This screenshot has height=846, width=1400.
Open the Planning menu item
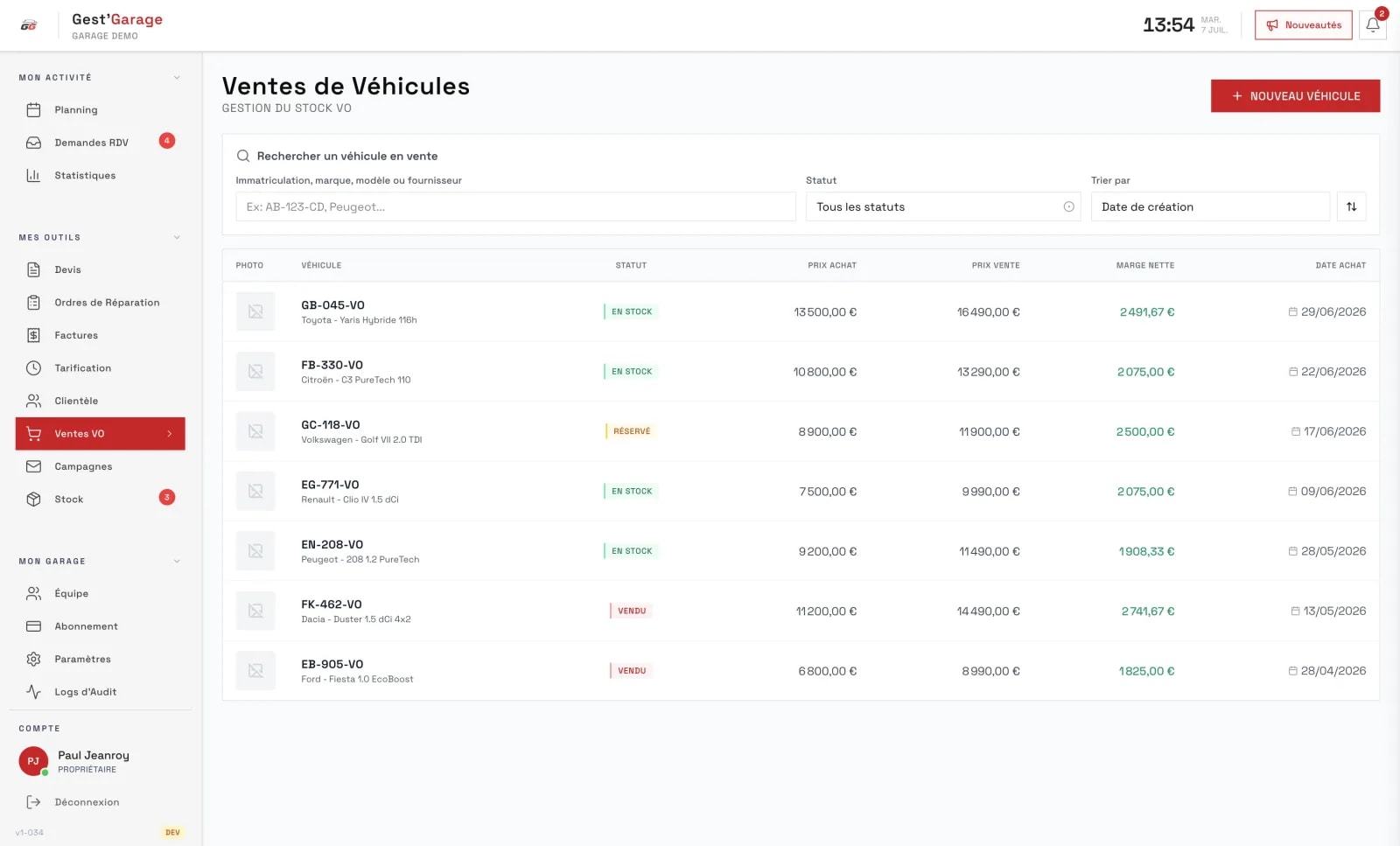[101, 110]
